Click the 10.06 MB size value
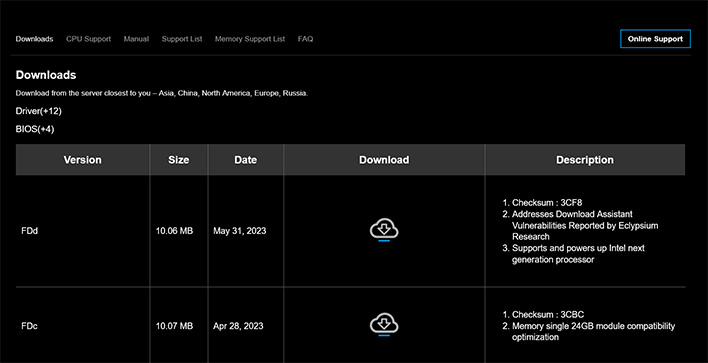This screenshot has height=363, width=708. [x=174, y=231]
